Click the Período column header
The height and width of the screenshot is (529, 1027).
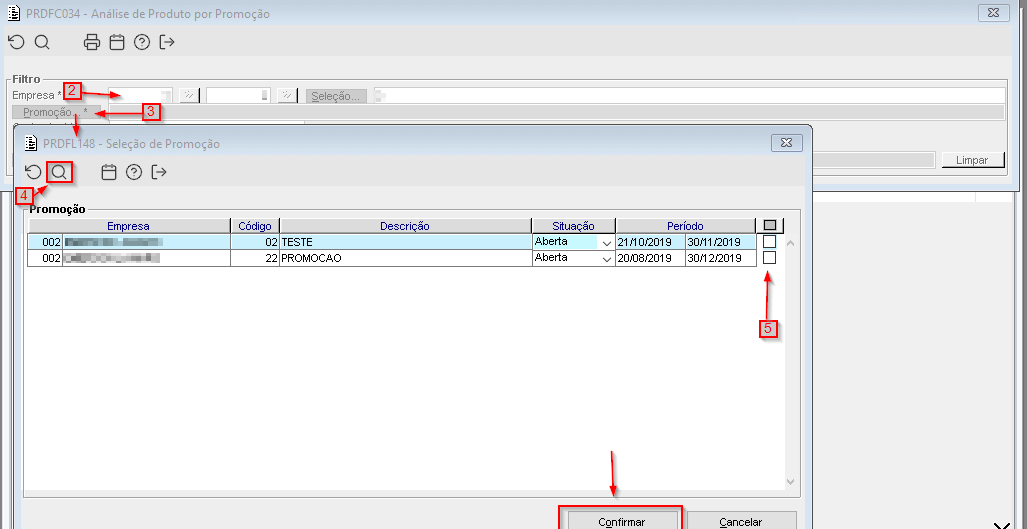coord(685,226)
